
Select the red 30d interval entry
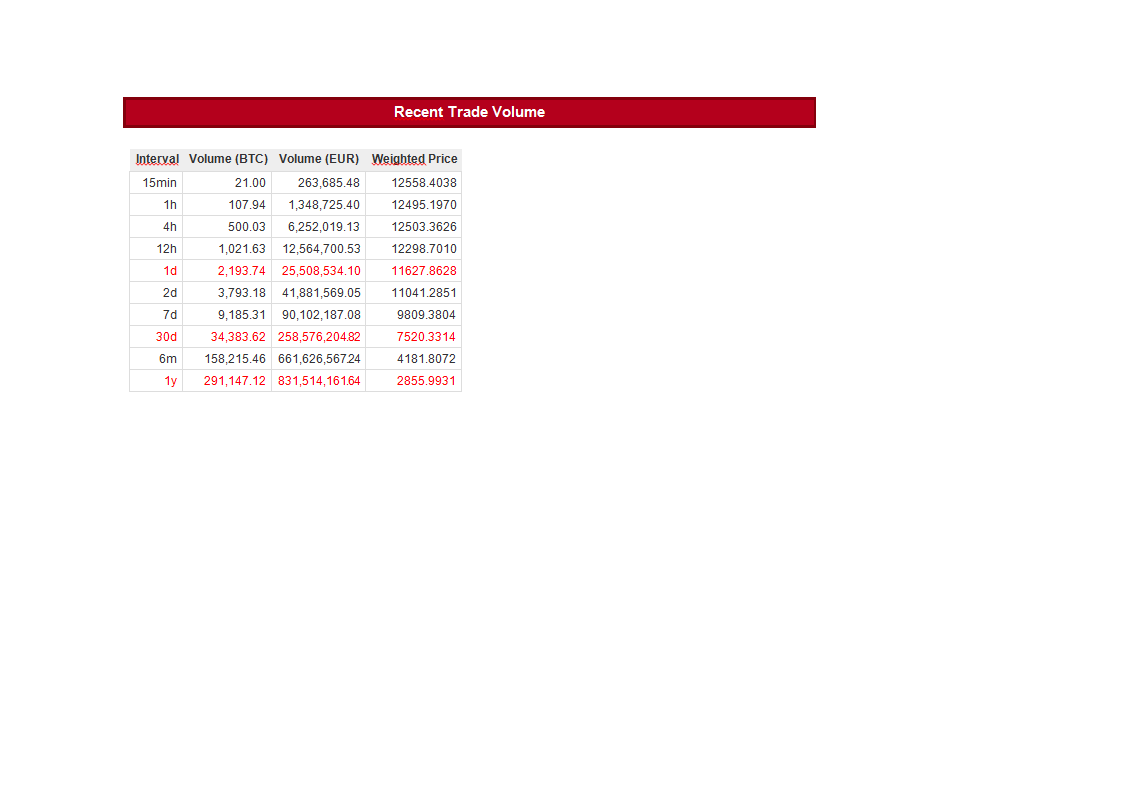pos(166,336)
